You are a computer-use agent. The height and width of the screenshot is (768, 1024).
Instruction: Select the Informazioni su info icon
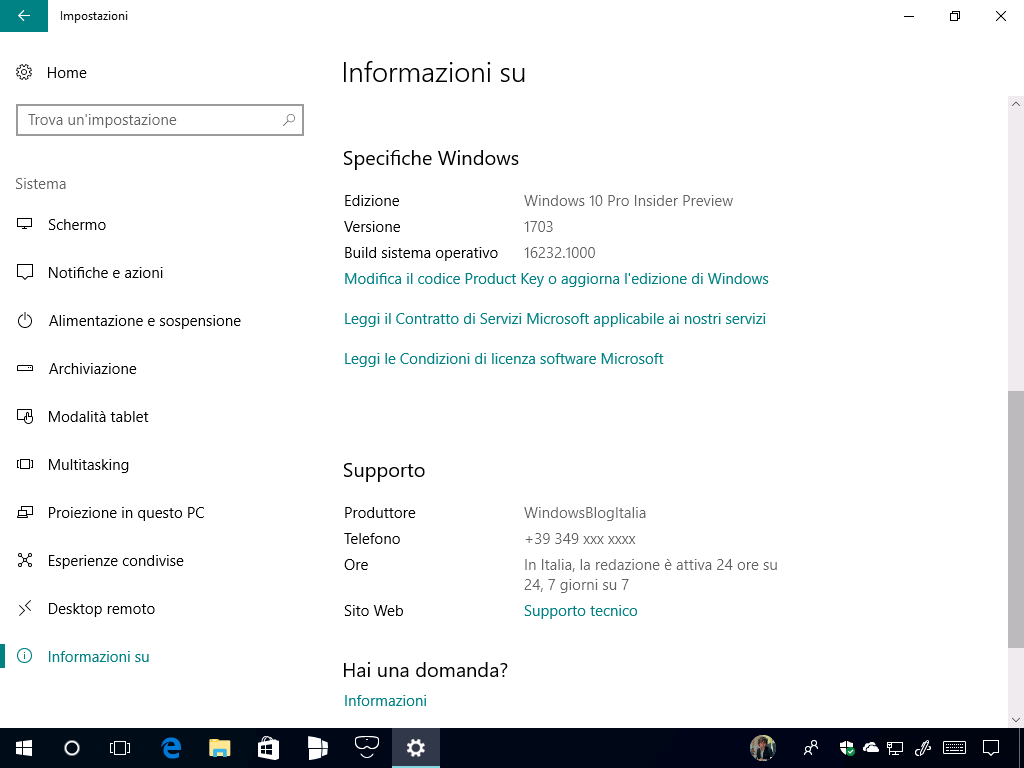coord(24,656)
